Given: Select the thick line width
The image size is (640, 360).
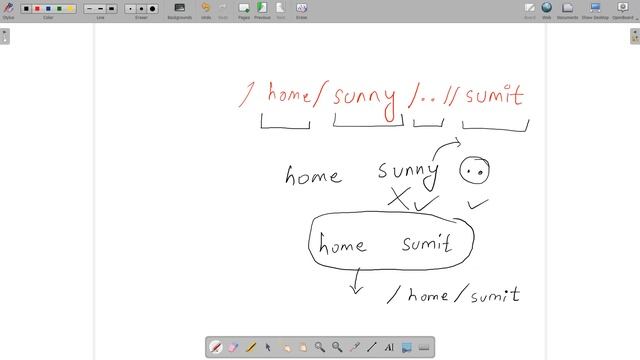Looking at the screenshot, I should coord(111,9).
